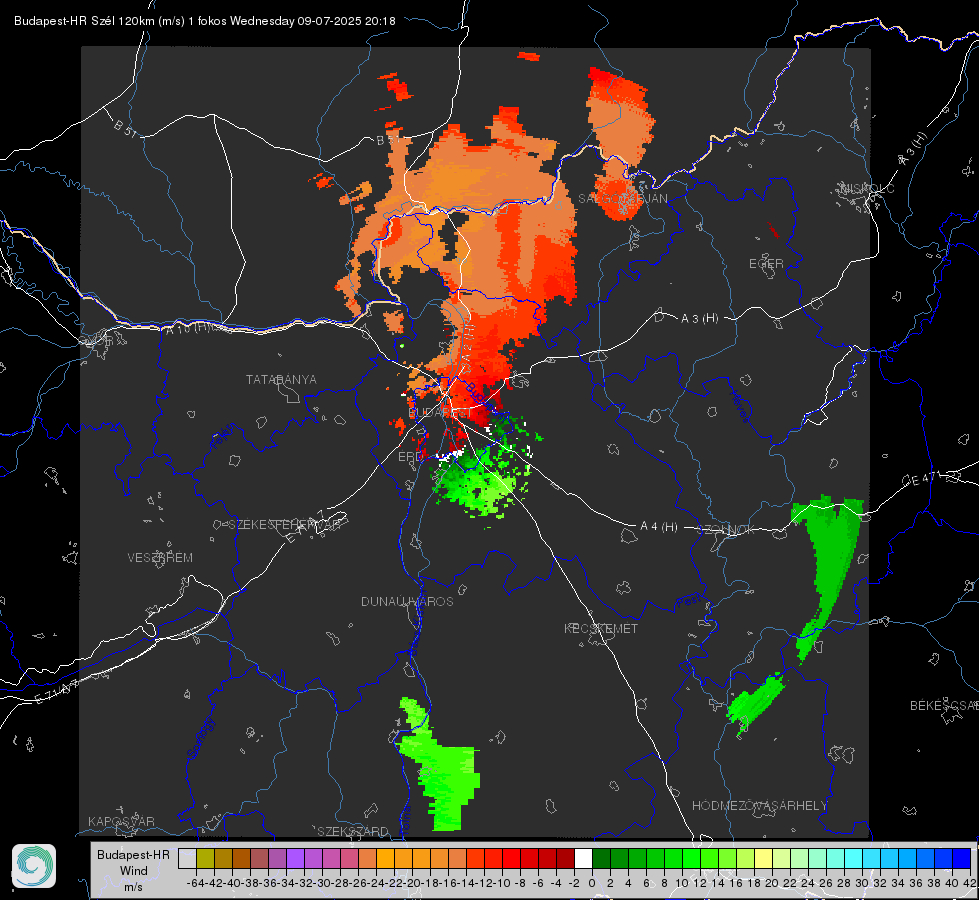Click the TATABÁNYA city label

click(x=281, y=380)
